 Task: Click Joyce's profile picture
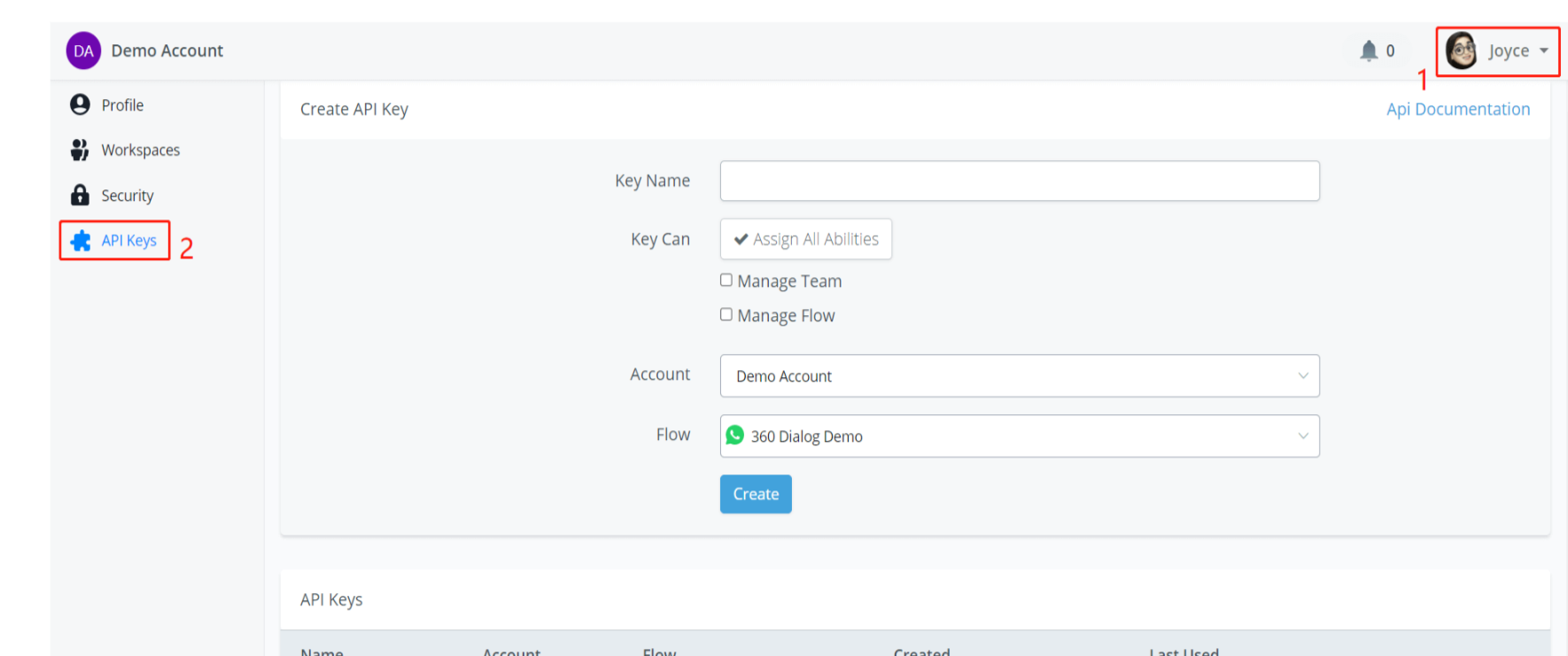pyautogui.click(x=1461, y=50)
